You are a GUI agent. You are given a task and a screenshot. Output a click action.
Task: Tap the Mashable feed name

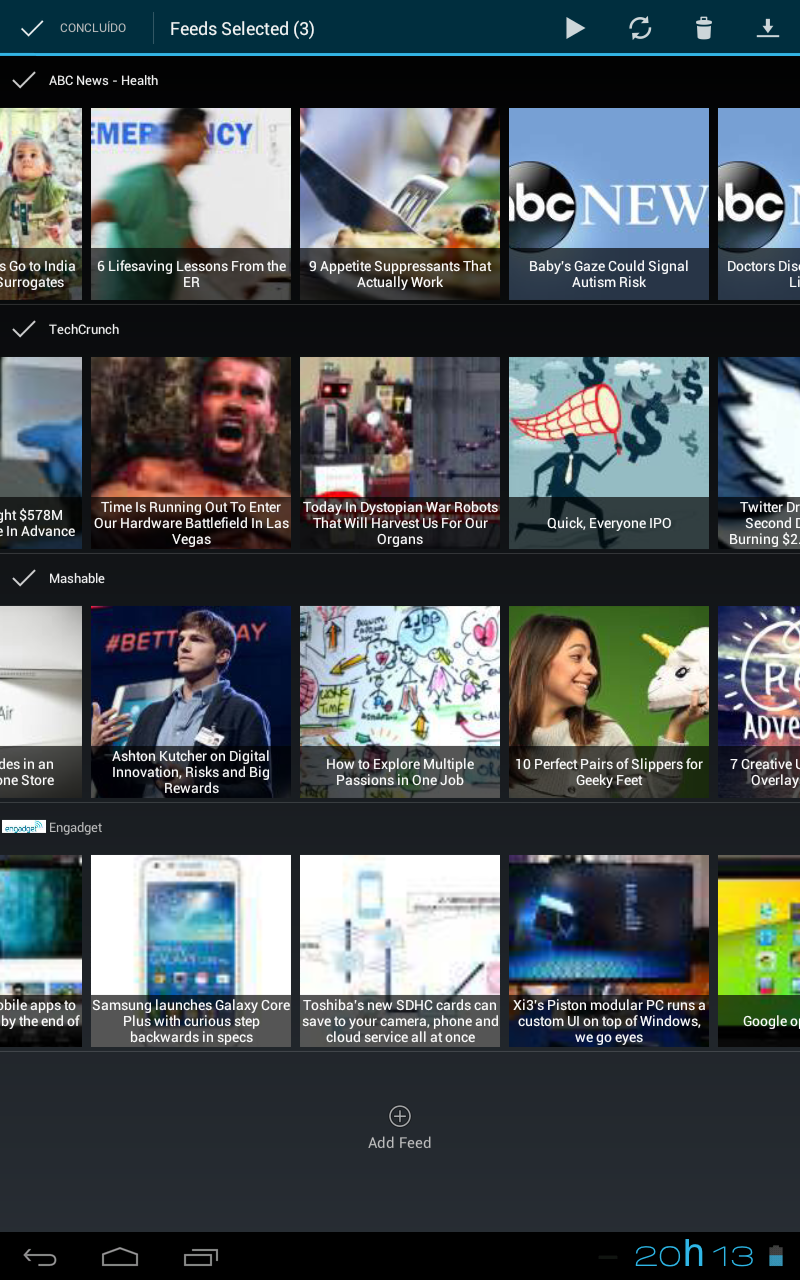[x=77, y=578]
